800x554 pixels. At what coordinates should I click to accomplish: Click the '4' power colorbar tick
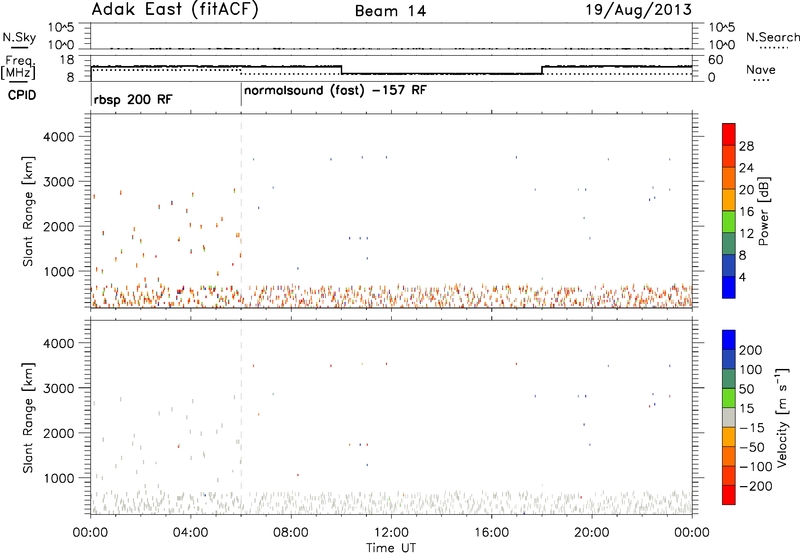click(742, 277)
